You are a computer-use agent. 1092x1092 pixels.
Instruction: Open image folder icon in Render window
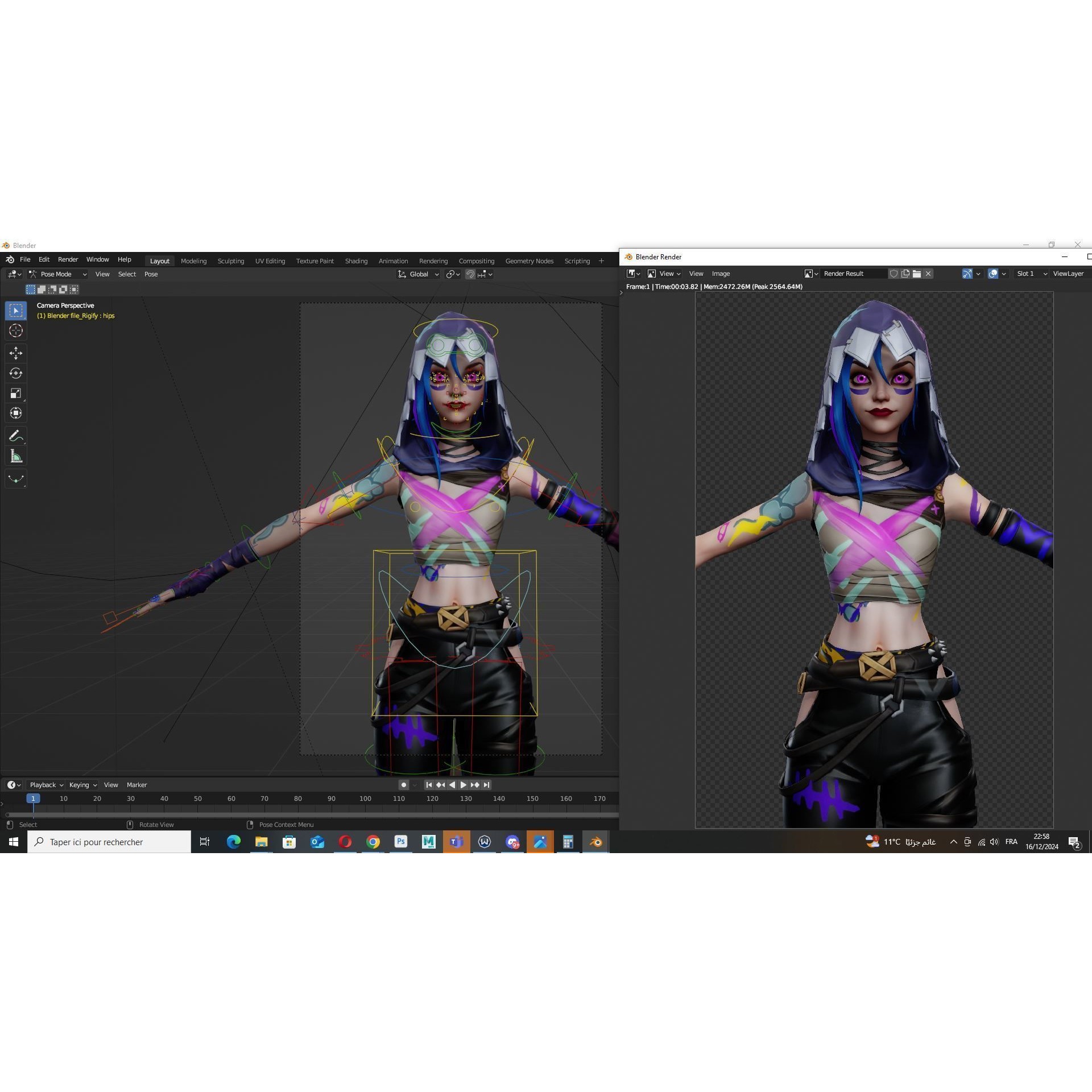(917, 274)
